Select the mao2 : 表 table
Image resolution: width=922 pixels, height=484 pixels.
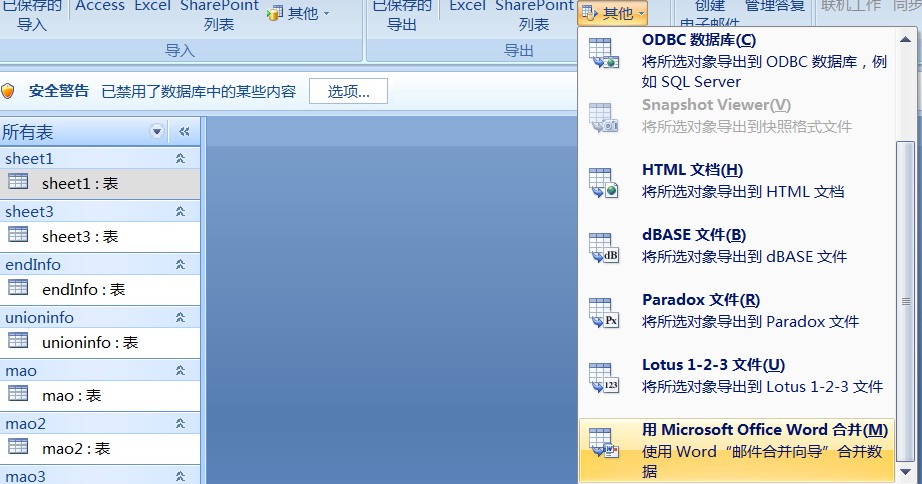coord(100,448)
